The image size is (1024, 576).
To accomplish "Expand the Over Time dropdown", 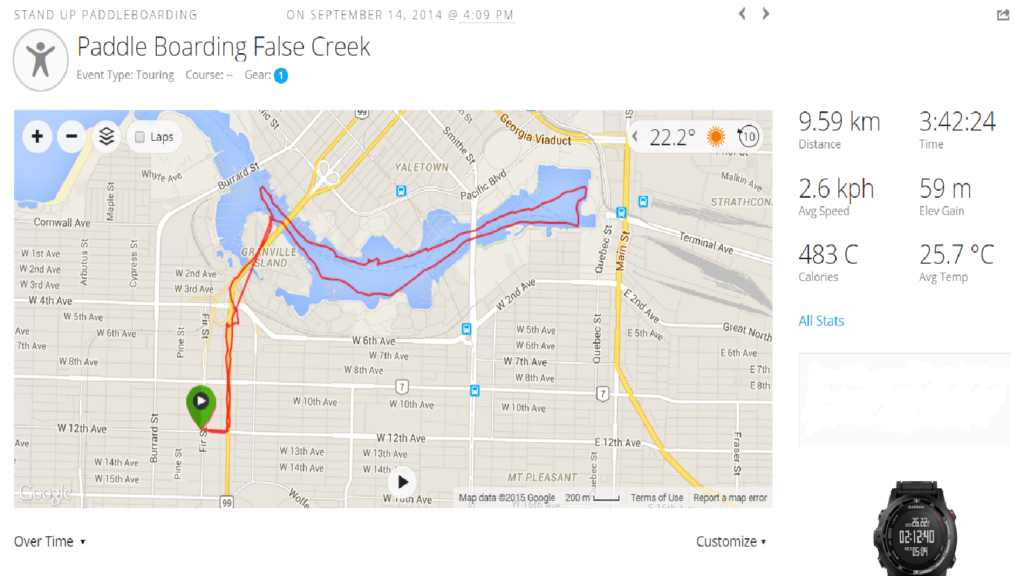I will click(x=50, y=541).
